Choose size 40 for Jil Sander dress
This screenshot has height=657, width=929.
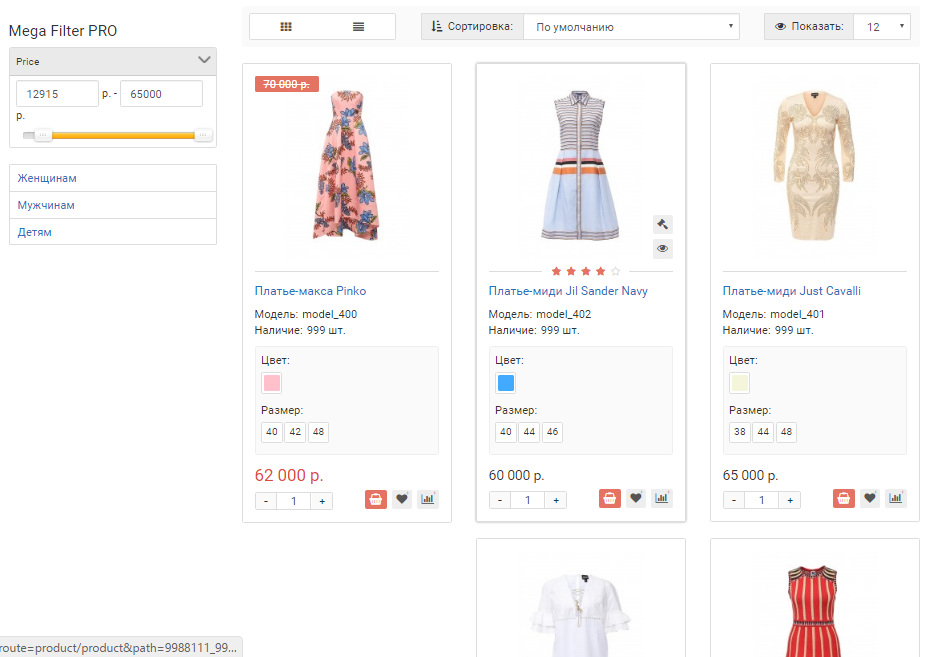pyautogui.click(x=505, y=432)
